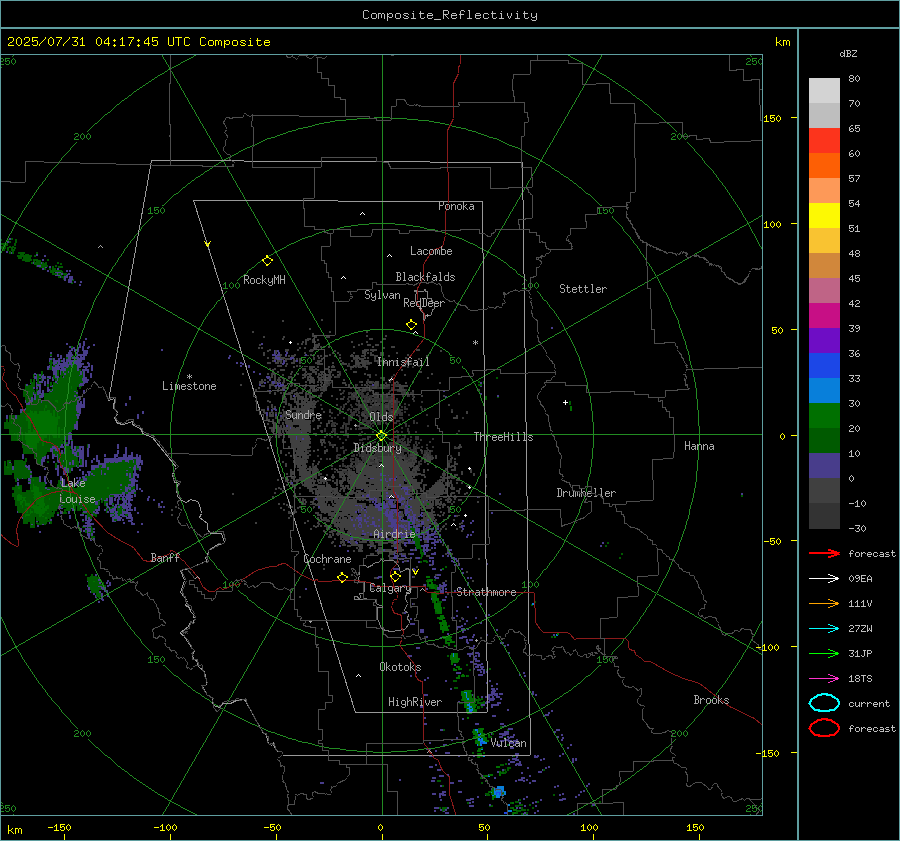The image size is (900, 841).
Task: Click the light gray swatch between 80 and 70
Action: (x=824, y=91)
